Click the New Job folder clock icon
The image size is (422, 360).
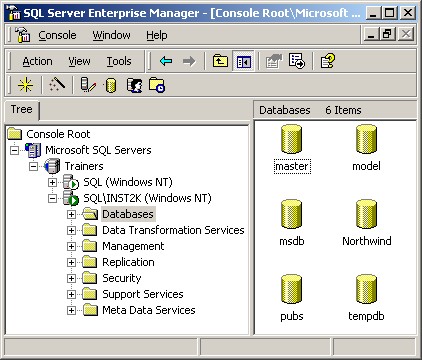157,85
